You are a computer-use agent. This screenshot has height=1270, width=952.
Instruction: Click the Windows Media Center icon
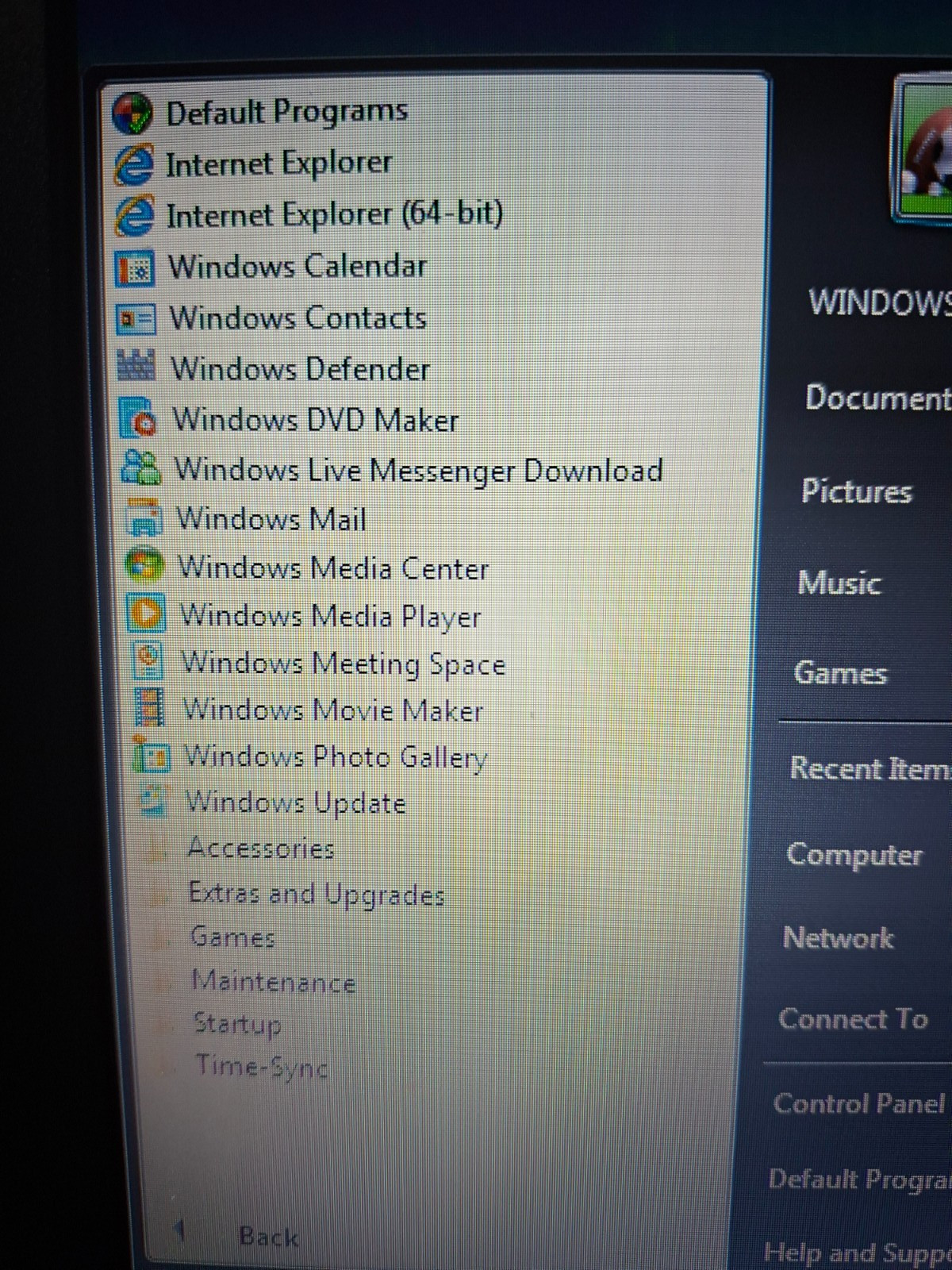tap(144, 566)
